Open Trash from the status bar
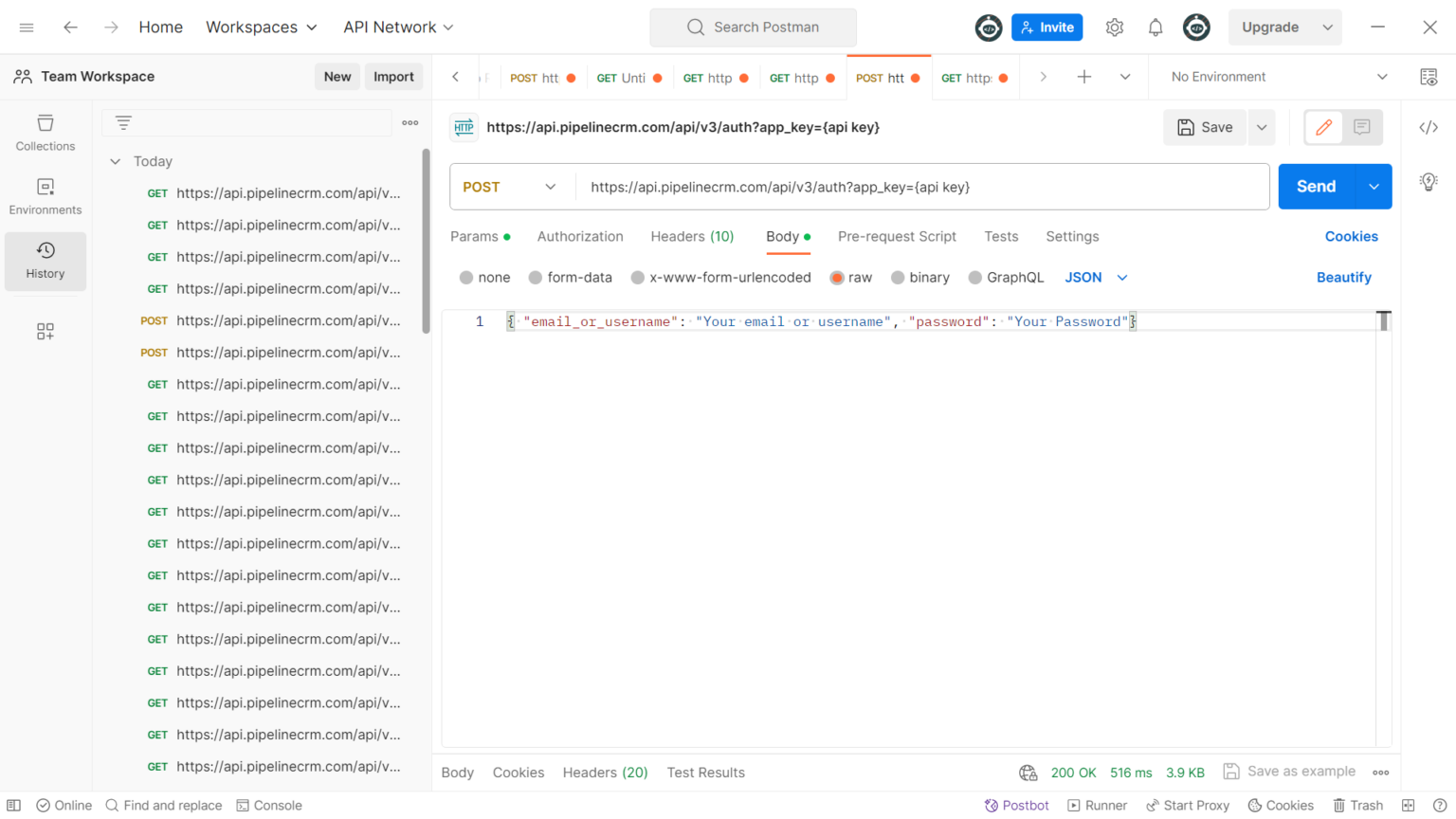Viewport: 1456px width, 819px height. 1358,806
